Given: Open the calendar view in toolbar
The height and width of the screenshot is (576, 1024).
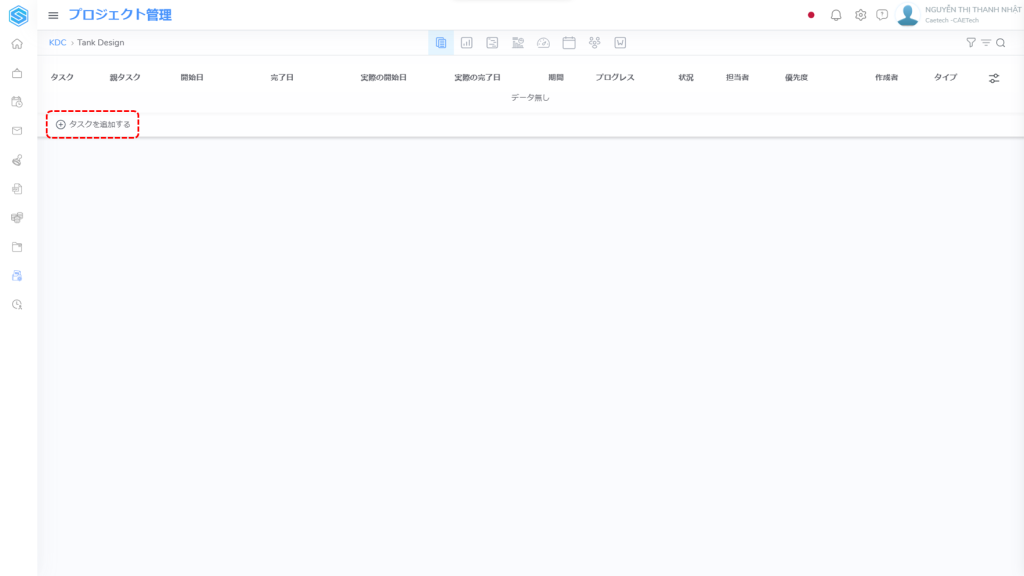Looking at the screenshot, I should click(x=569, y=43).
